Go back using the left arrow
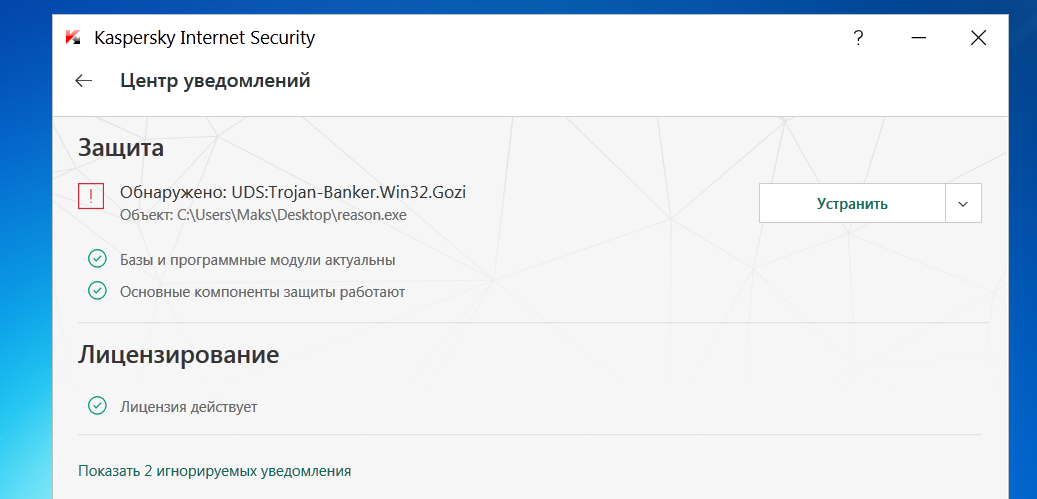The width and height of the screenshot is (1037, 499). point(84,81)
